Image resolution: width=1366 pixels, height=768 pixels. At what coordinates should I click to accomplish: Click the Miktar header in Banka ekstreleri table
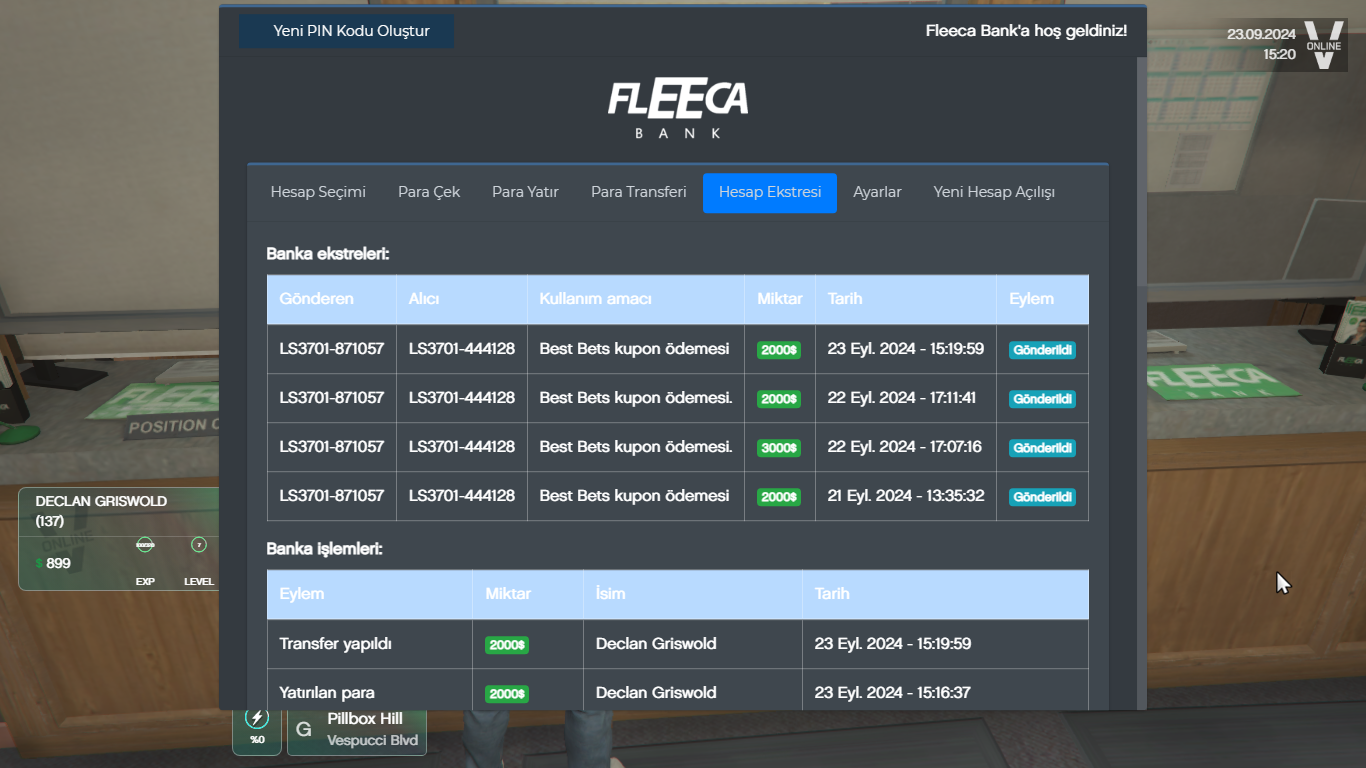click(780, 299)
